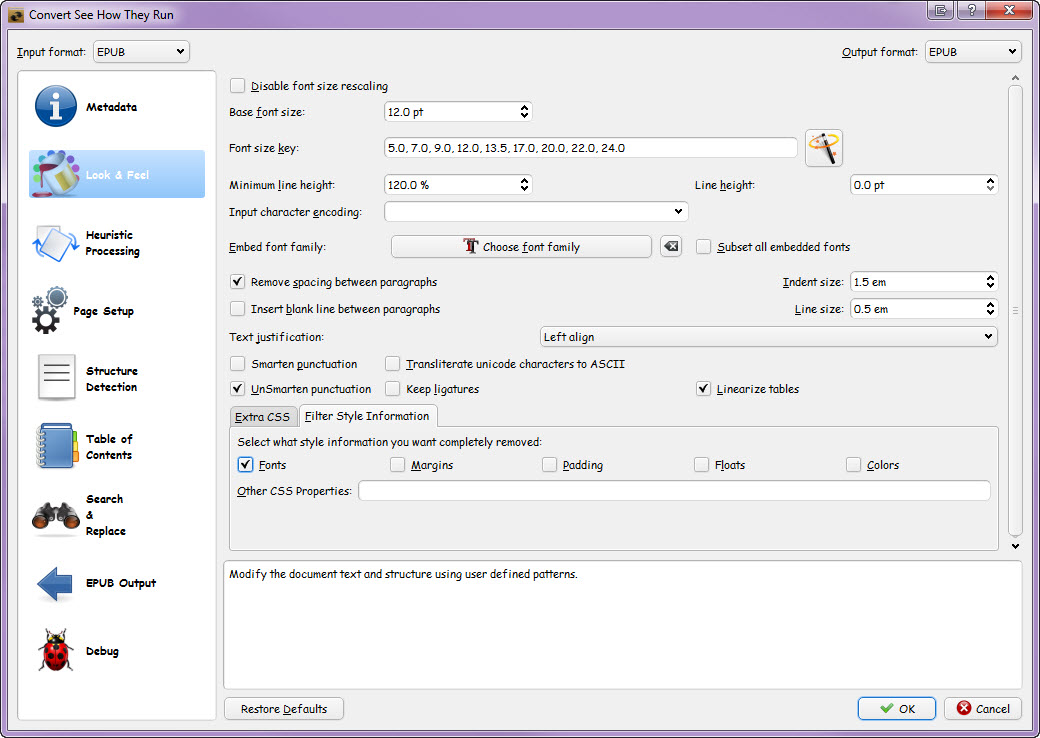Open the Table of Contents notebook icon

[x=56, y=446]
